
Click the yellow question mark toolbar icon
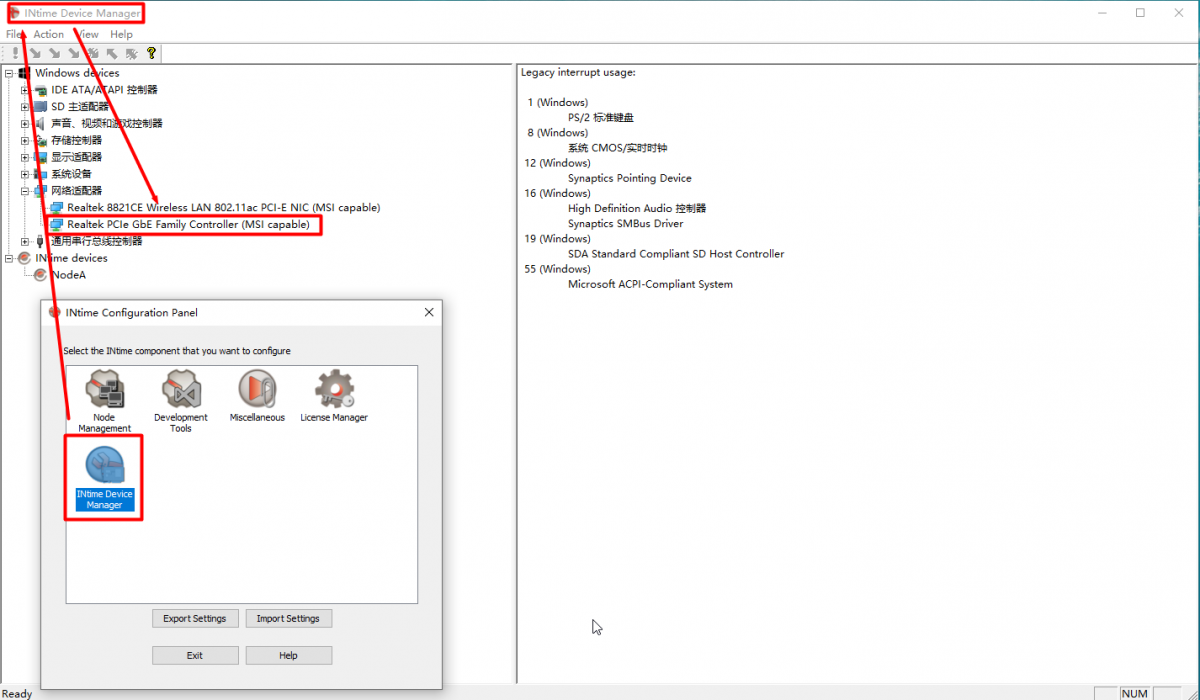point(151,53)
